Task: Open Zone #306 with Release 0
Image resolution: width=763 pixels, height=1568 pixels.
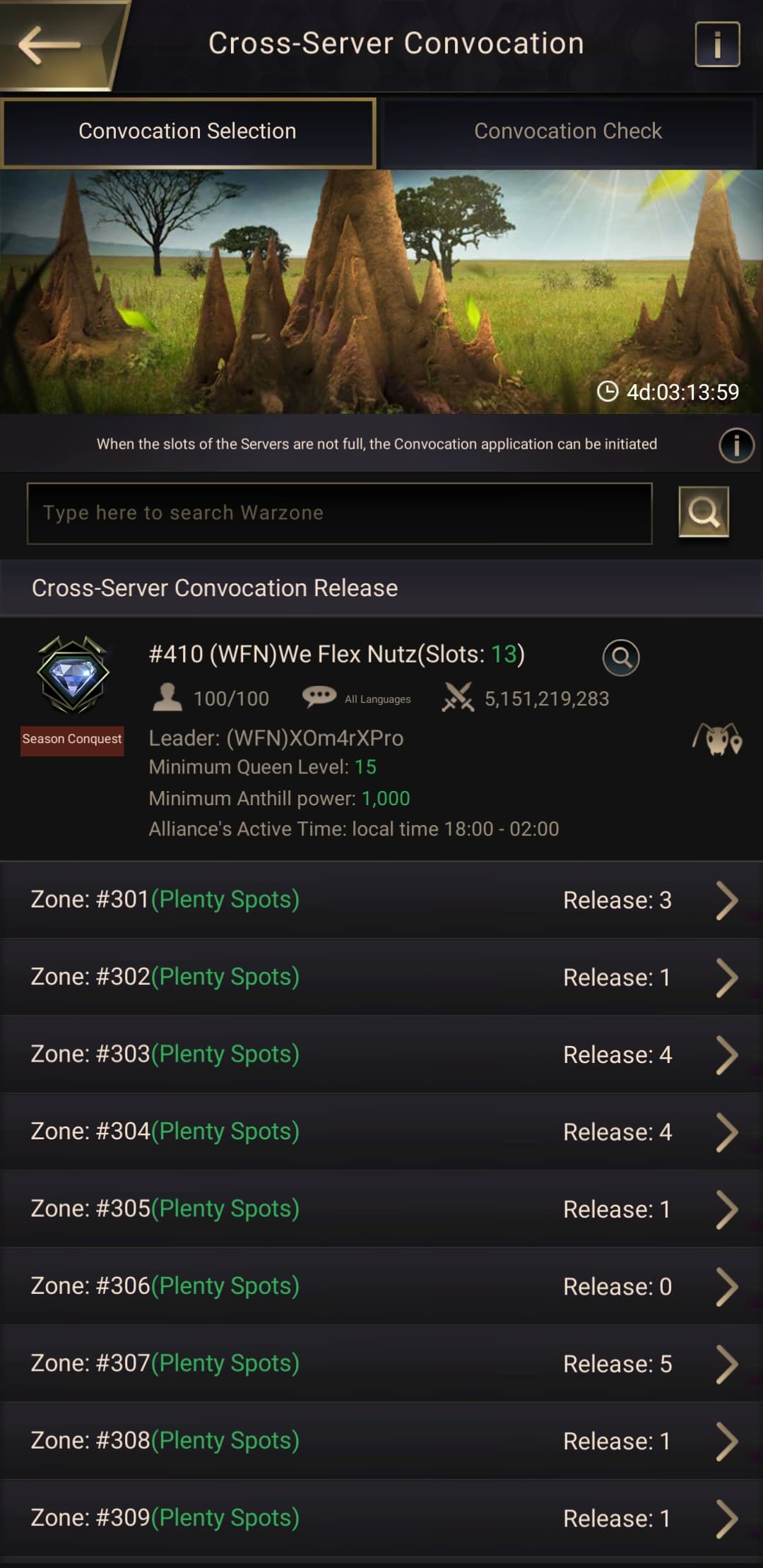Action: click(381, 1286)
